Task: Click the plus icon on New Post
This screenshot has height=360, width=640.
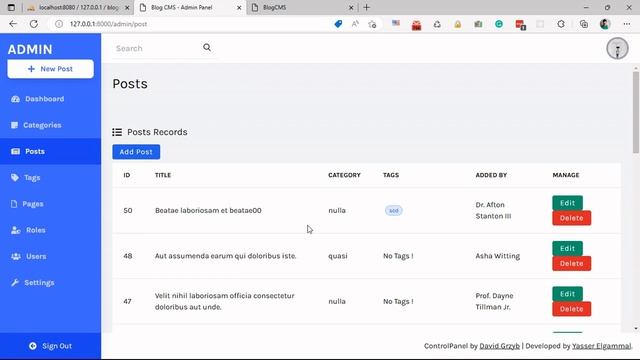Action: [x=31, y=69]
